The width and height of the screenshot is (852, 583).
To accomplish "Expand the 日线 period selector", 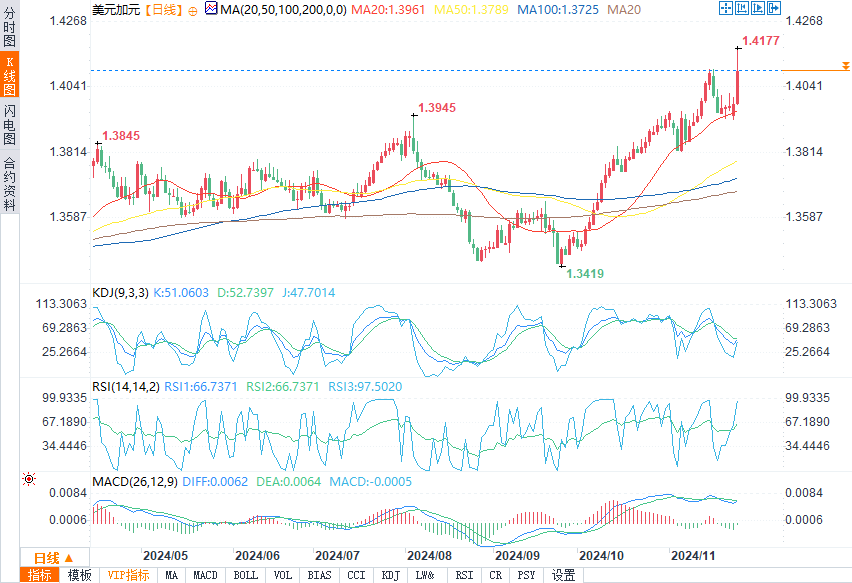I will pyautogui.click(x=54, y=557).
